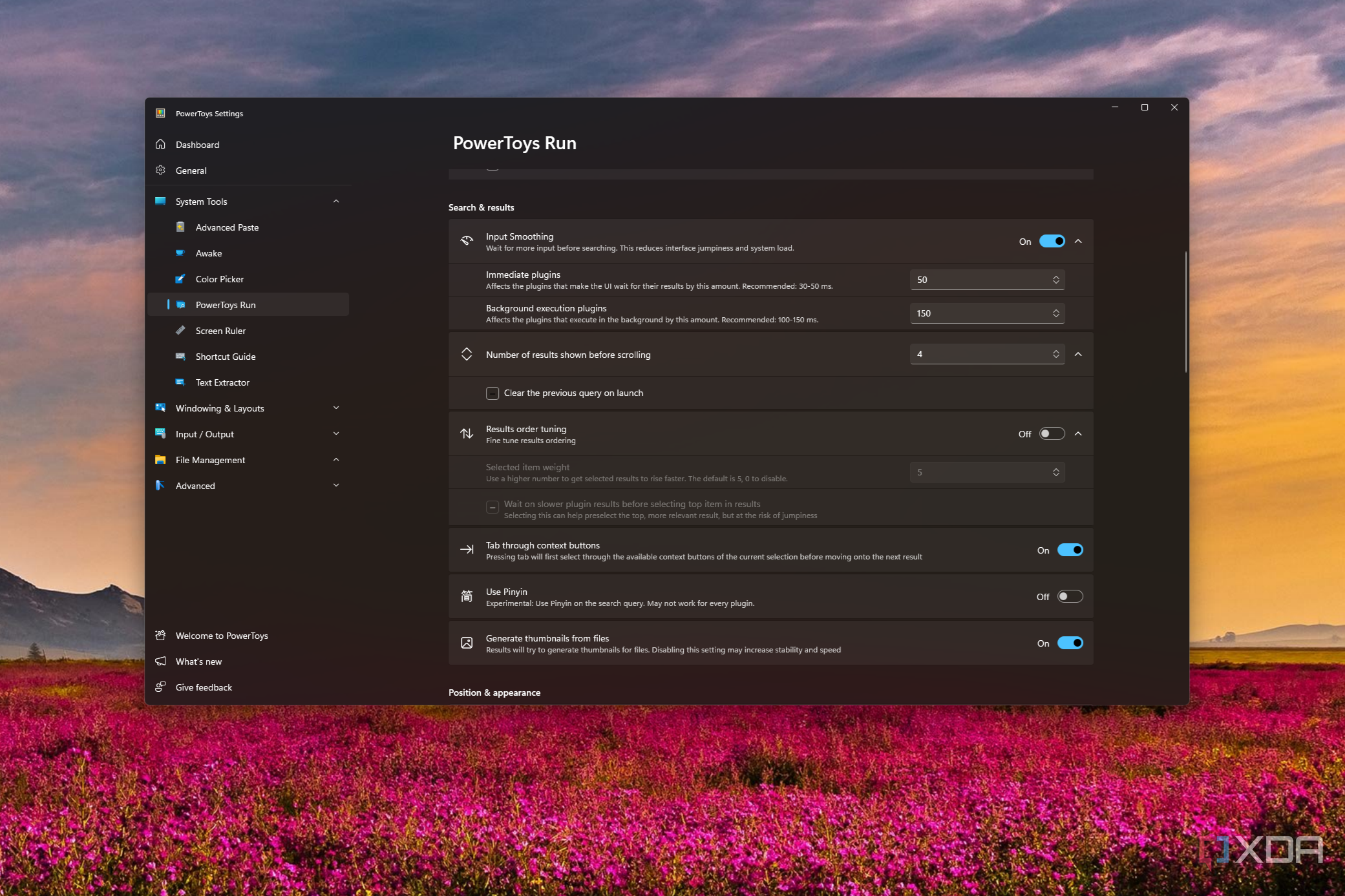Click the Advanced Paste icon in sidebar
This screenshot has width=1345, height=896.
(181, 227)
